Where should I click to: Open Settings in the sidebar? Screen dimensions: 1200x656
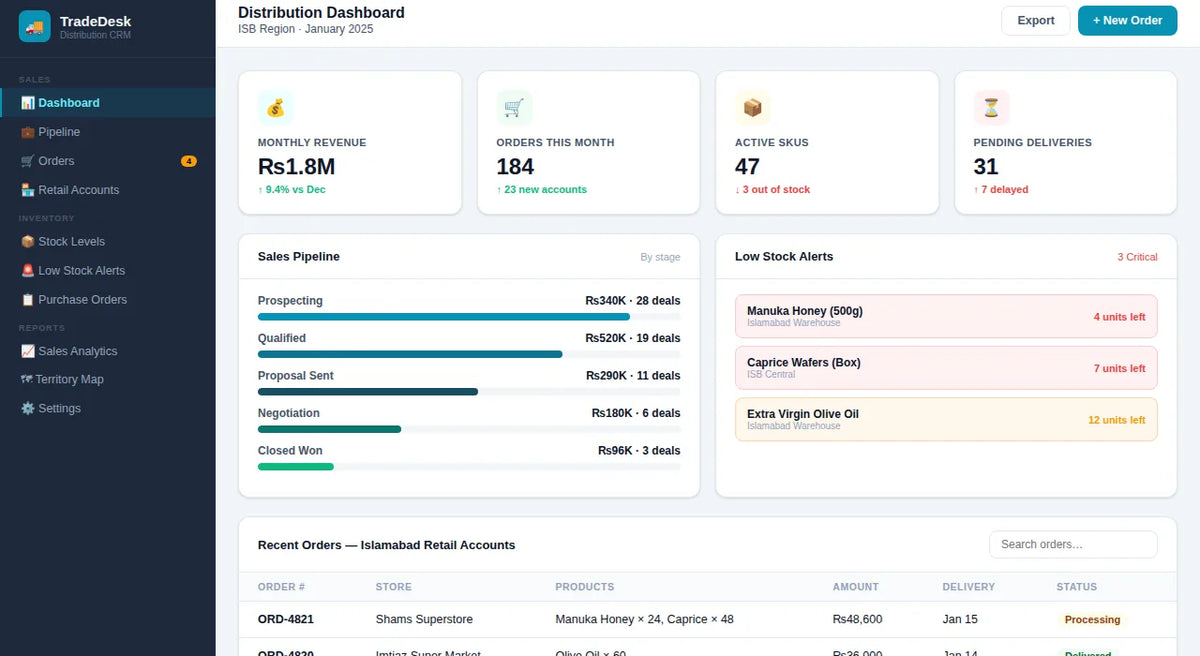(108, 408)
